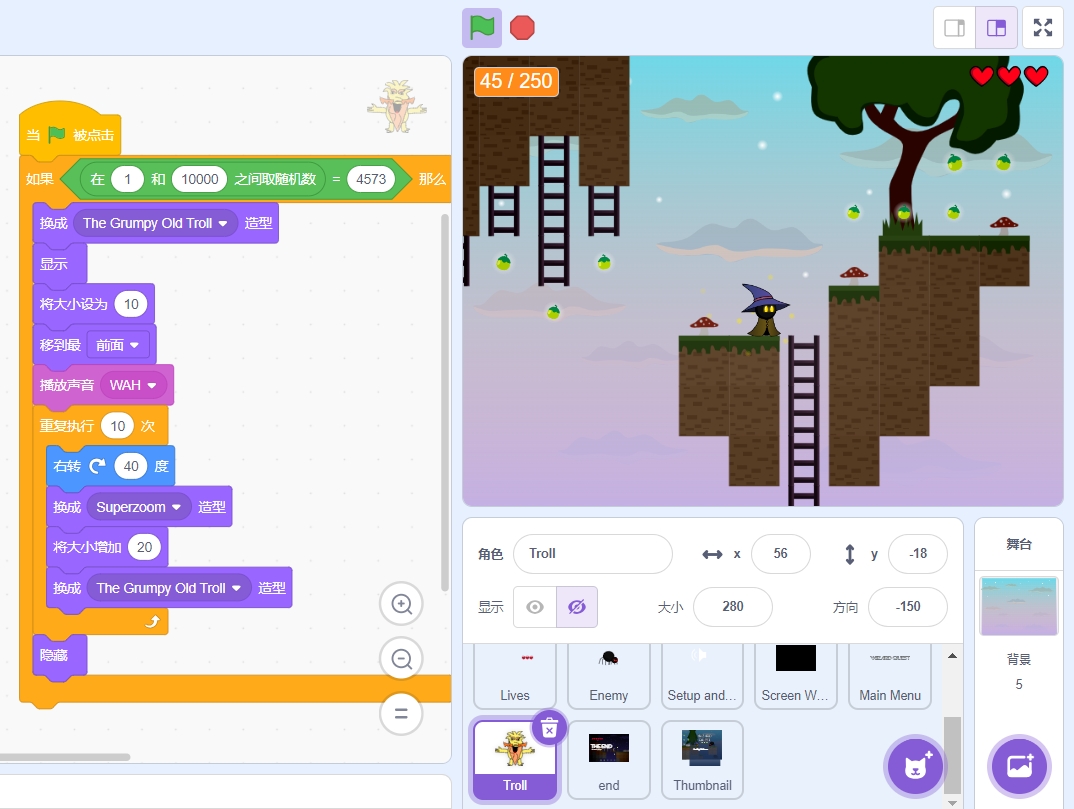Open the choose-a-sprite cat button

914,766
